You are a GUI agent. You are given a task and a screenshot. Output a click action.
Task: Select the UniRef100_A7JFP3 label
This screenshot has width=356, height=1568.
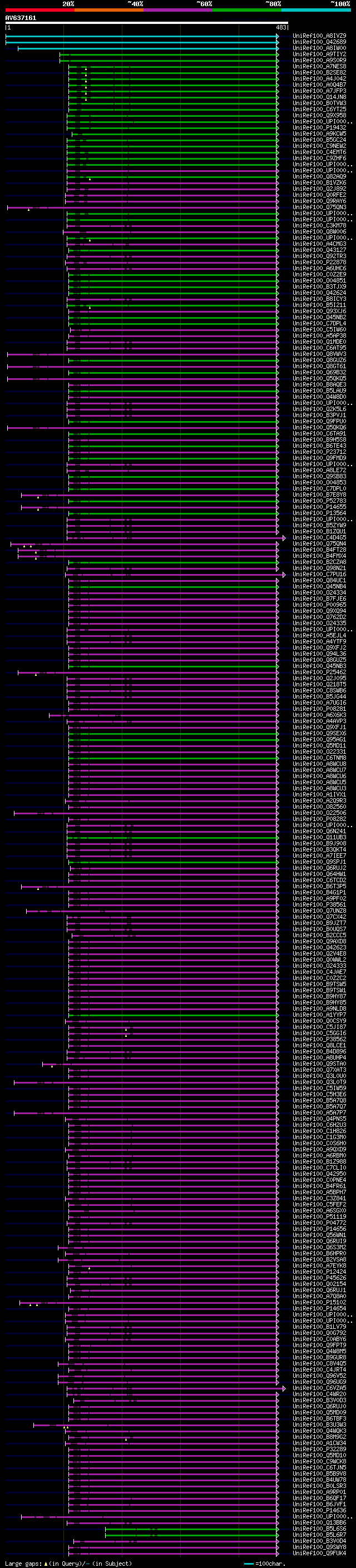click(319, 91)
